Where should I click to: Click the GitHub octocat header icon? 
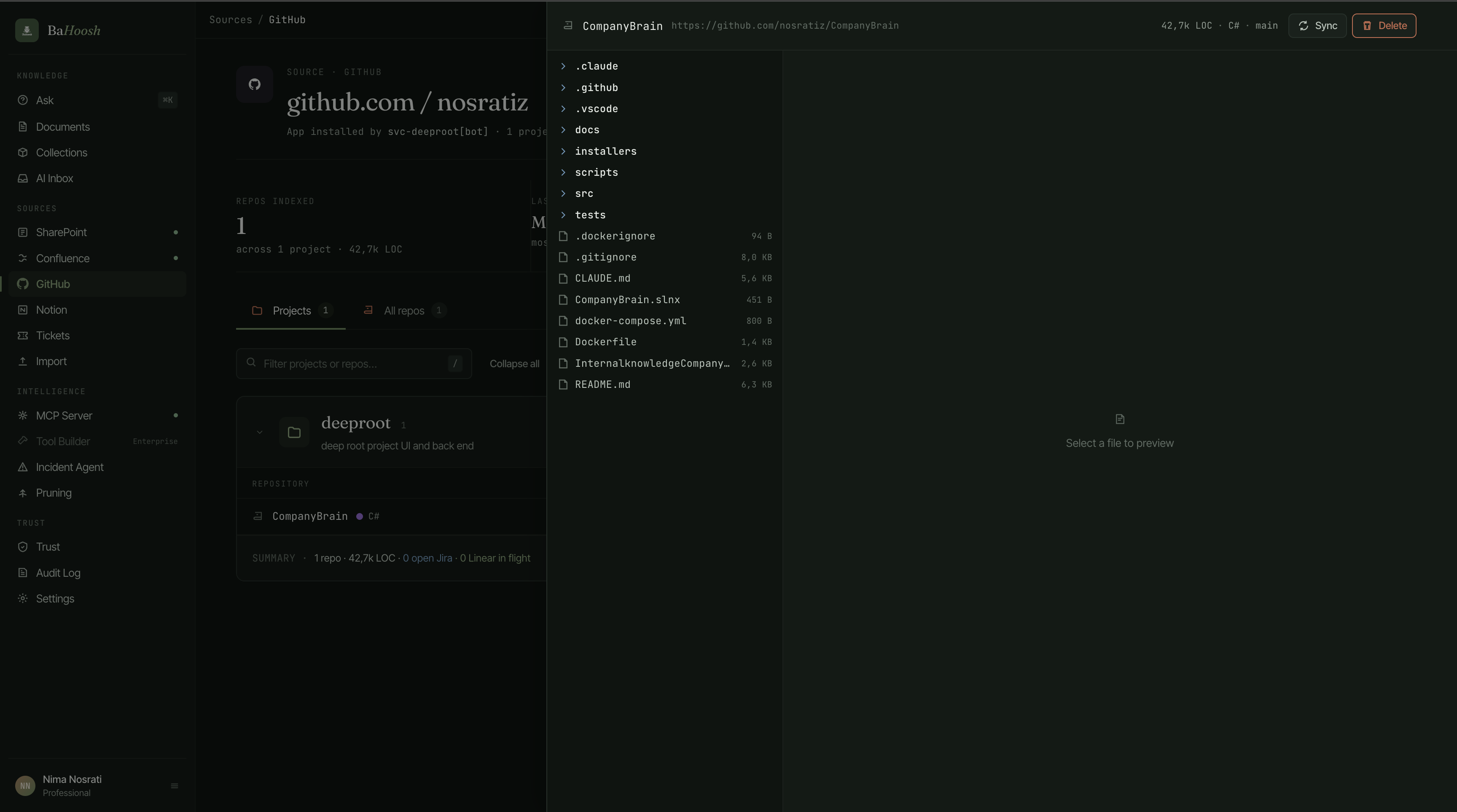(255, 84)
